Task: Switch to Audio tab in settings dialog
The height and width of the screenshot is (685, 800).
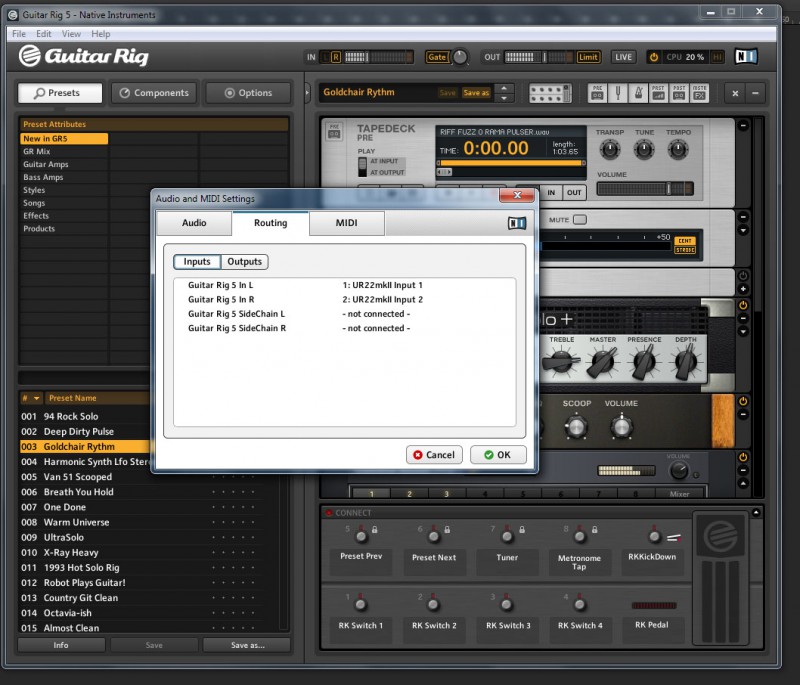Action: pyautogui.click(x=194, y=223)
